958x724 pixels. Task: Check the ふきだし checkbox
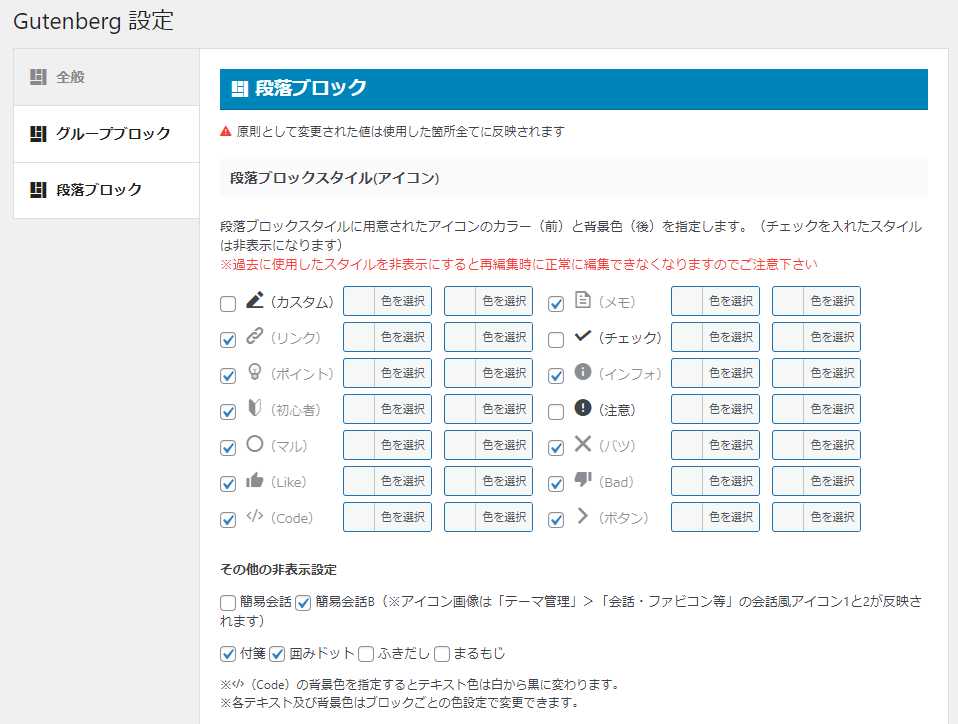coord(366,654)
